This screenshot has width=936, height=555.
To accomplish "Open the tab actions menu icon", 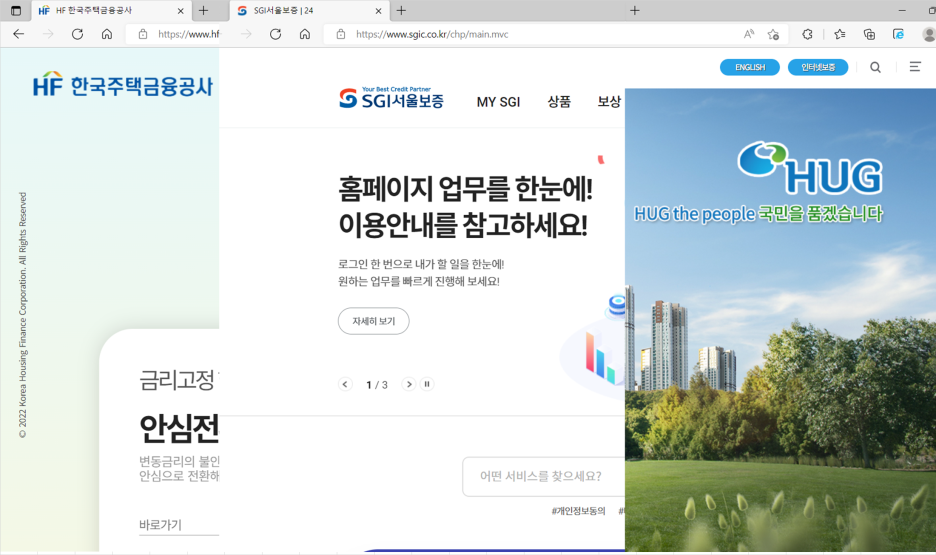I will click(x=16, y=11).
